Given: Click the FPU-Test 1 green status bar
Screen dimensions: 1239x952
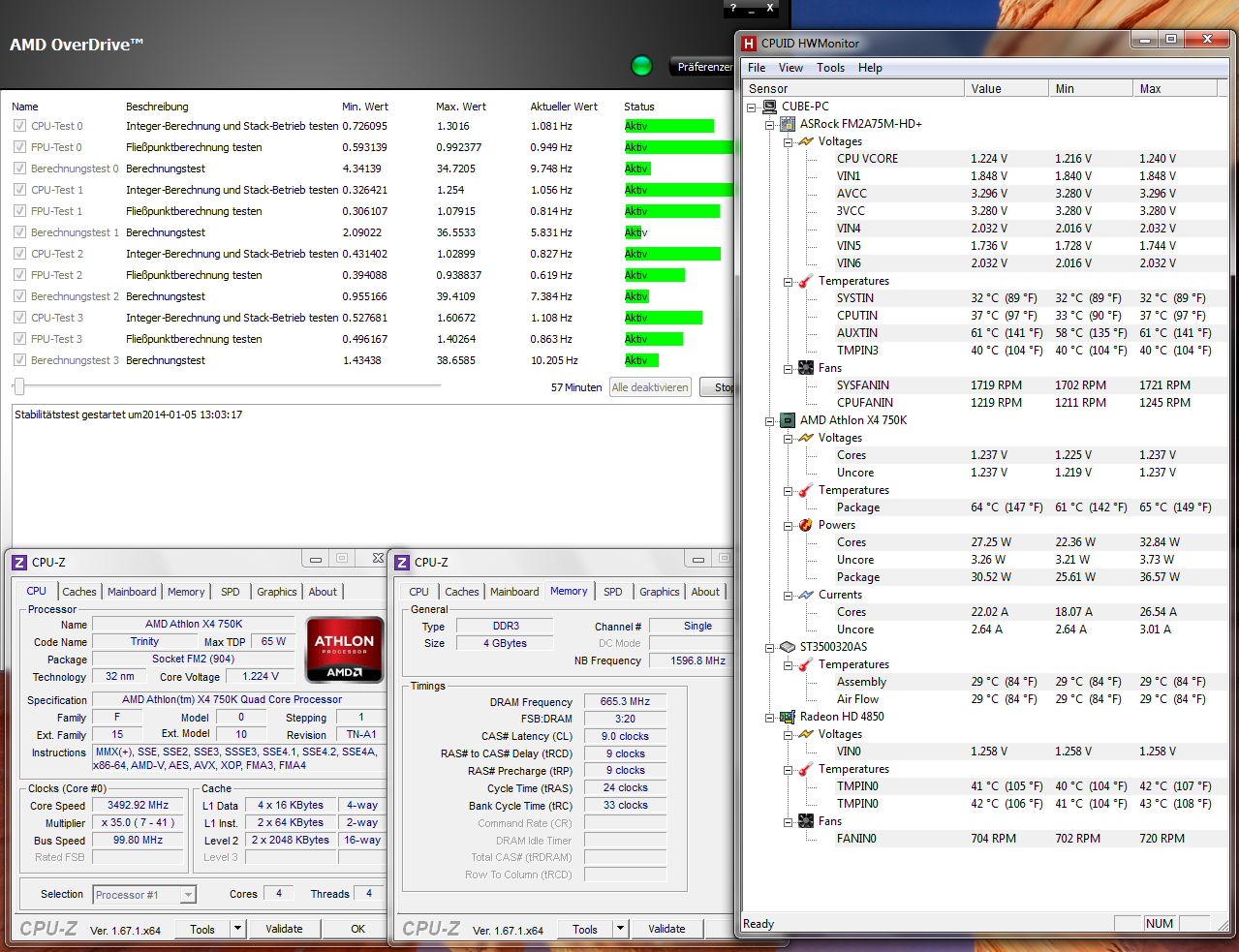Looking at the screenshot, I should coord(672,211).
